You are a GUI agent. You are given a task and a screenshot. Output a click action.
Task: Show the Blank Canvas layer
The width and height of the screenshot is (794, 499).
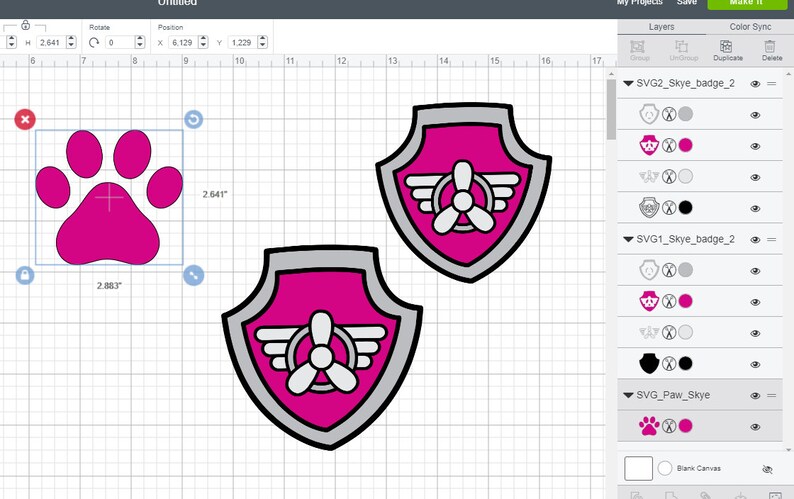point(767,469)
